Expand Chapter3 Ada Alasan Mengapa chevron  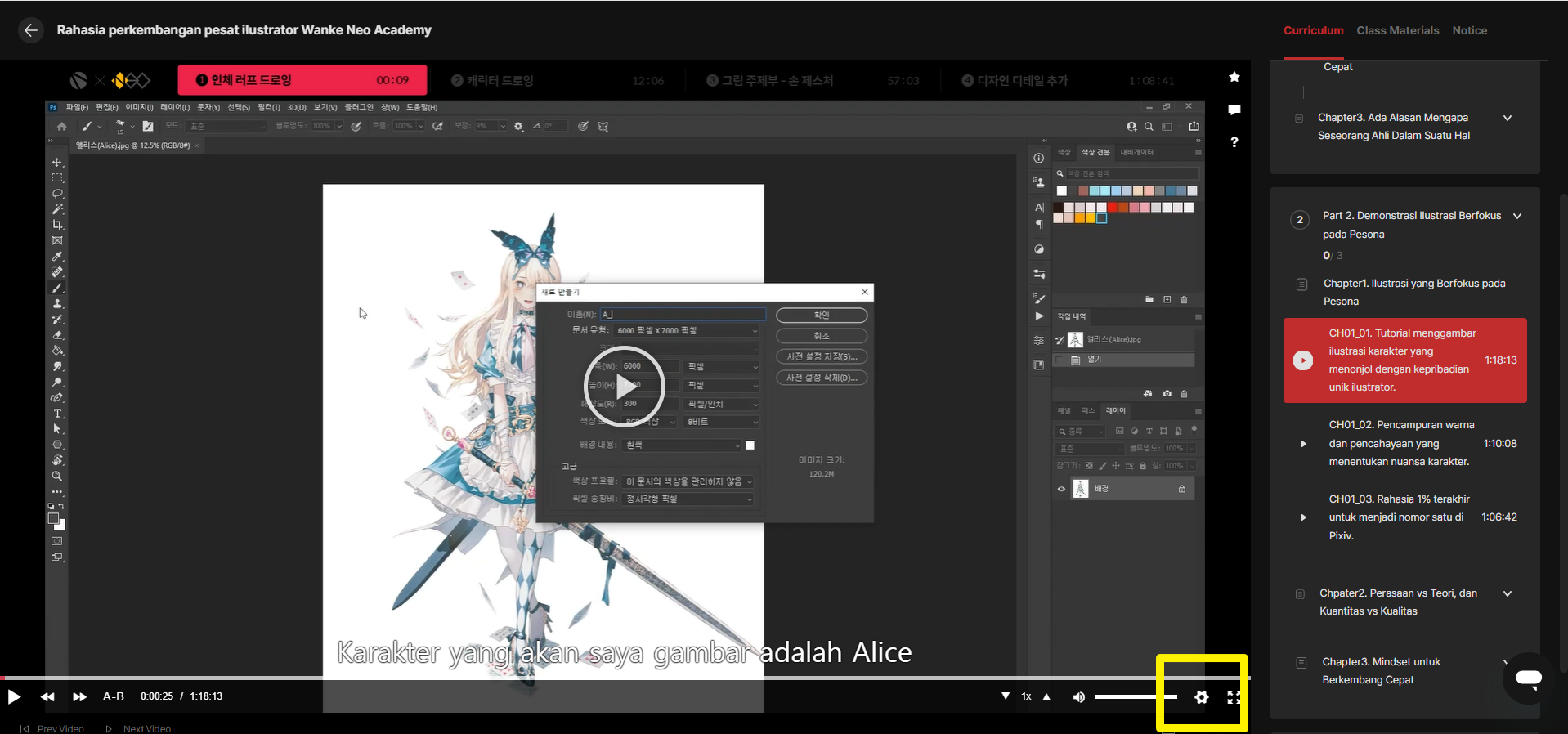(1508, 118)
